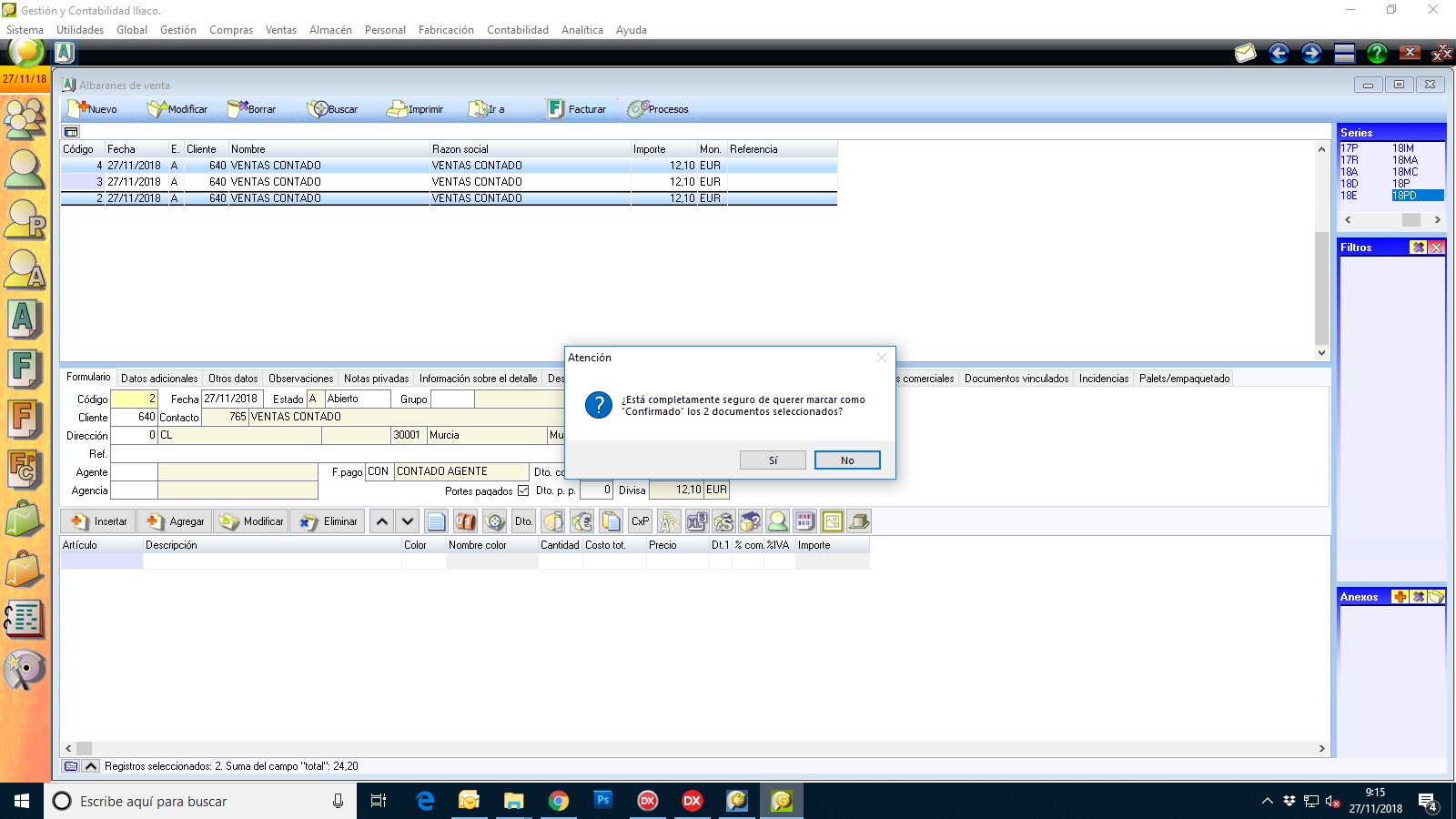Image resolution: width=1456 pixels, height=819 pixels.
Task: Open the Contabilidad menu
Action: pyautogui.click(x=518, y=30)
